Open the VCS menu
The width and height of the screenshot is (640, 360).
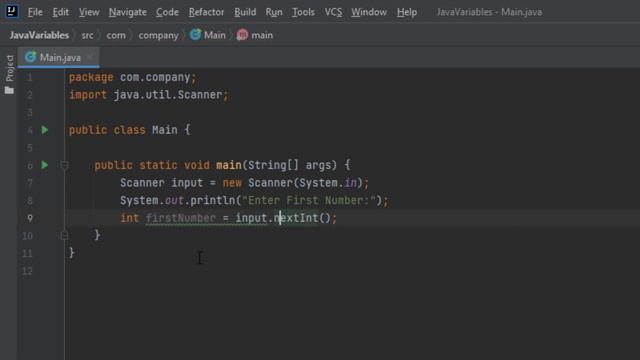(333, 12)
